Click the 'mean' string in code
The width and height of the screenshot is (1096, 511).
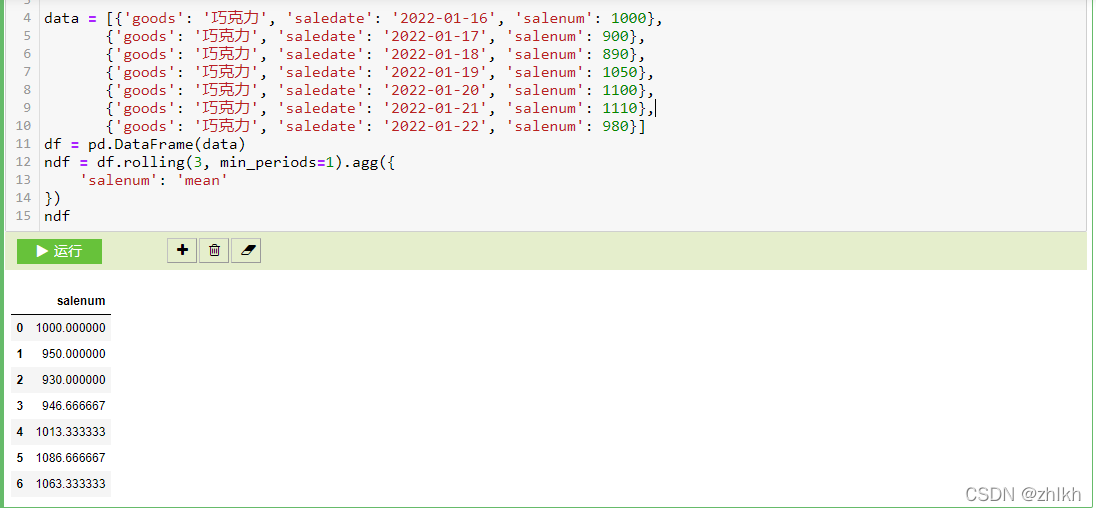(206, 180)
